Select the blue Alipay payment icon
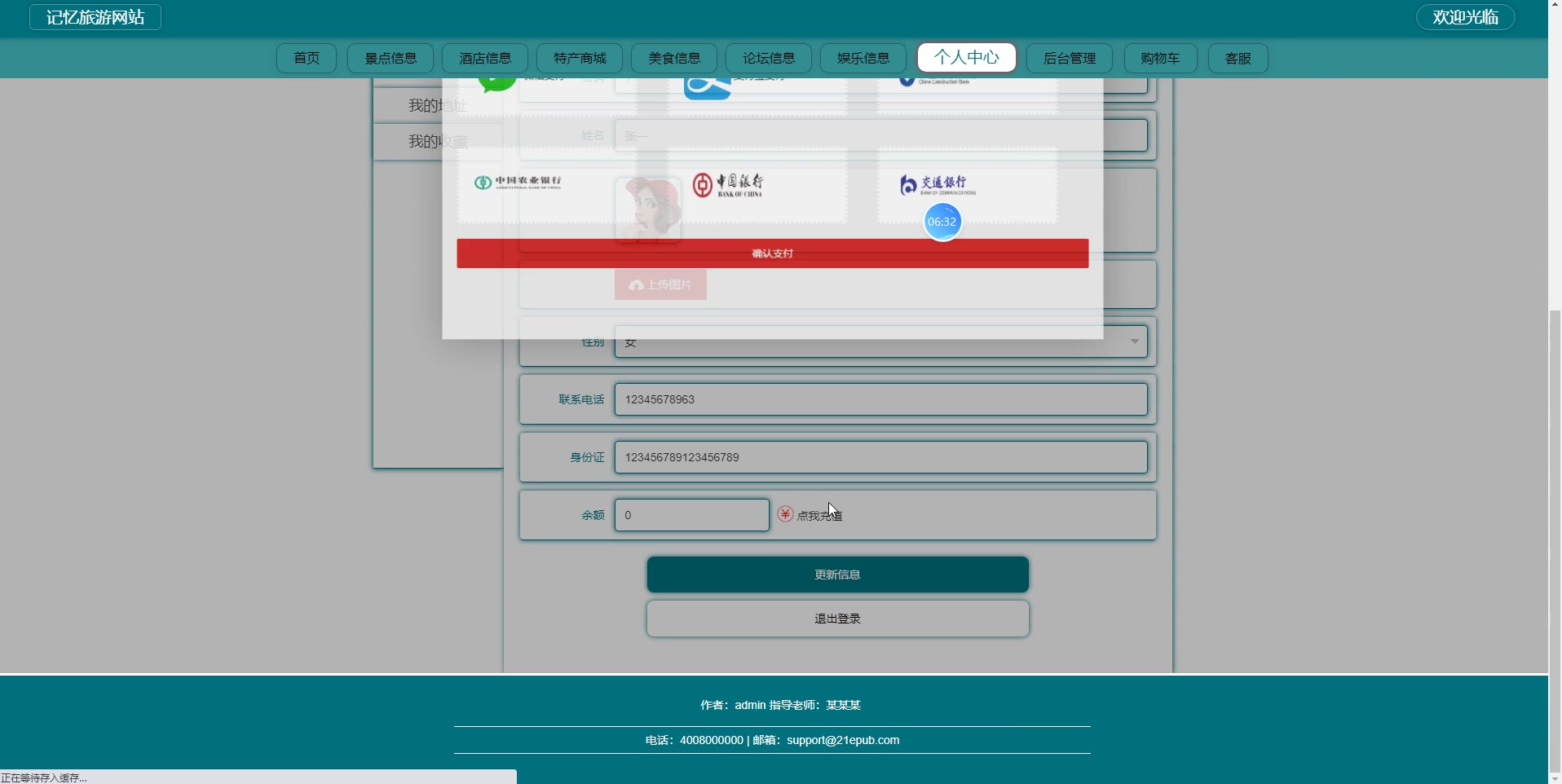Screen dimensions: 1562x784 coord(707,88)
